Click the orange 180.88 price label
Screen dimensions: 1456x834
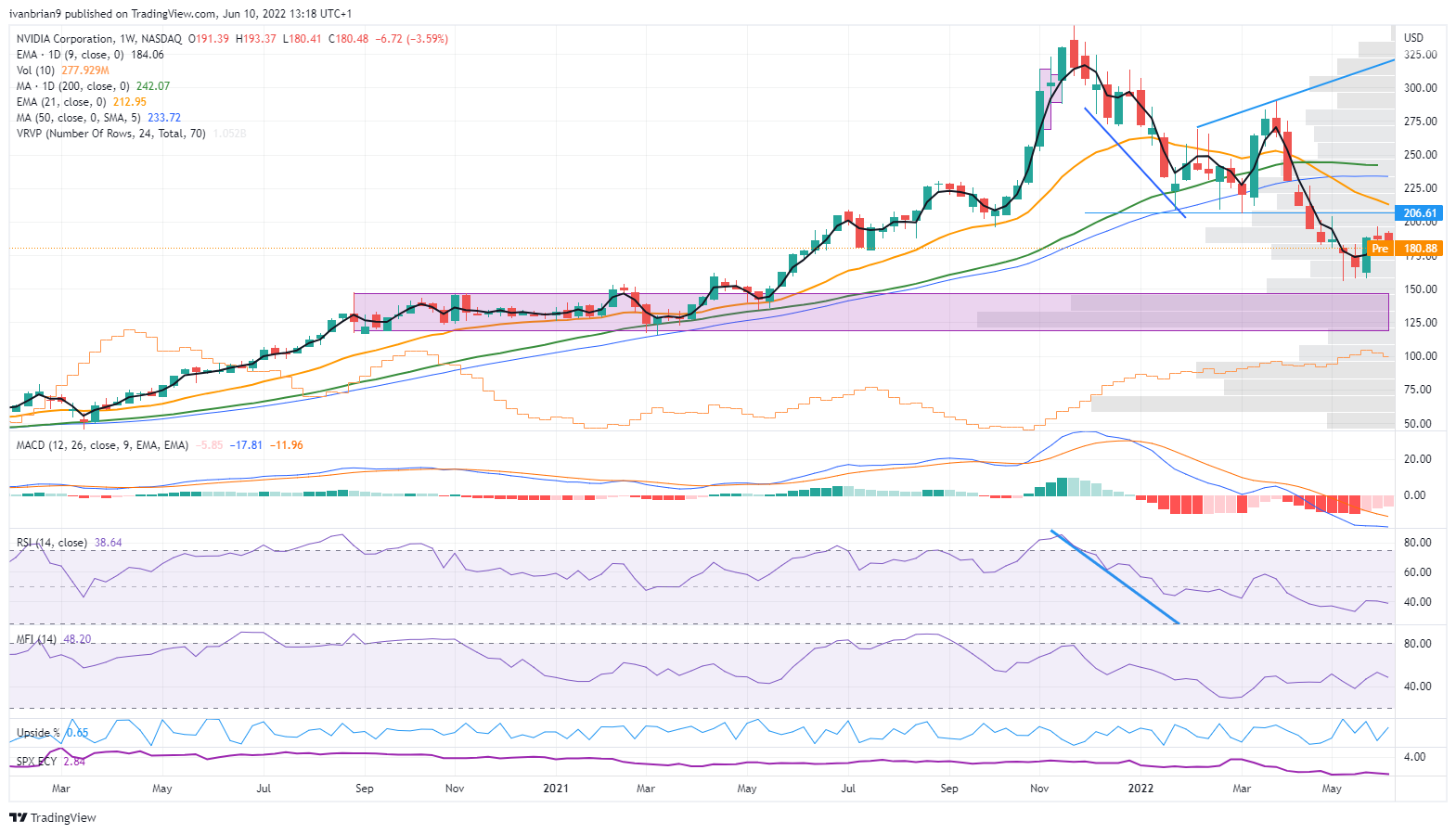(x=1420, y=249)
